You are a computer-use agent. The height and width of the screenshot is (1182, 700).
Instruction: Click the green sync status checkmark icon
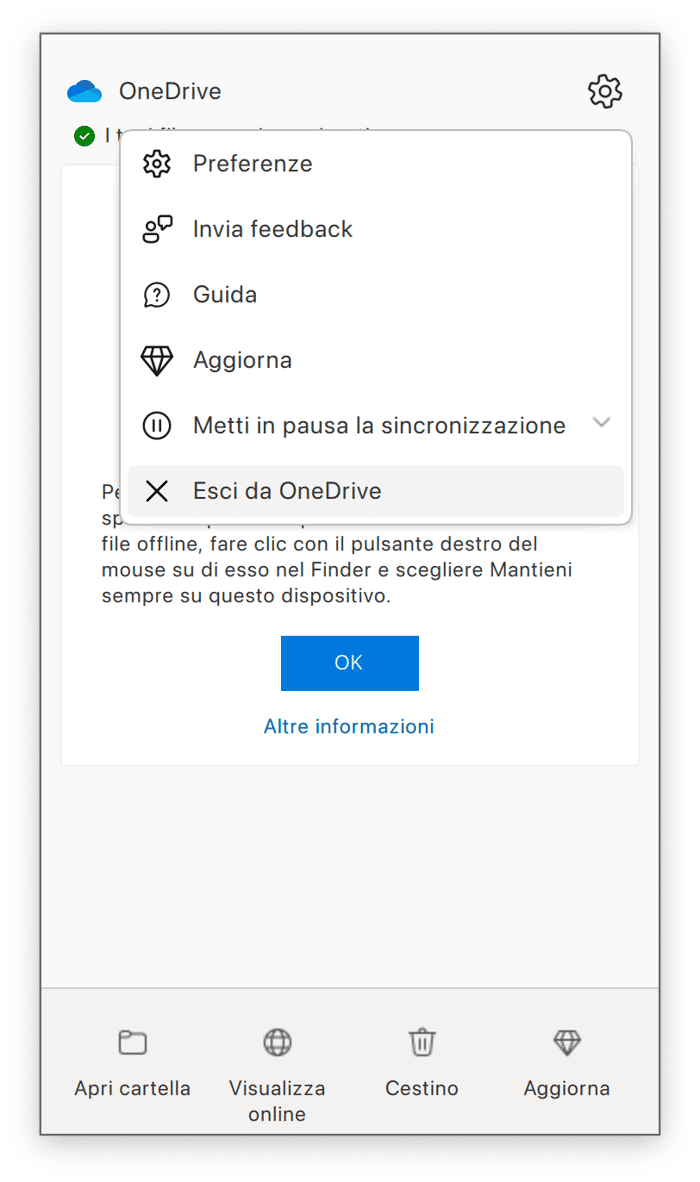coord(84,136)
